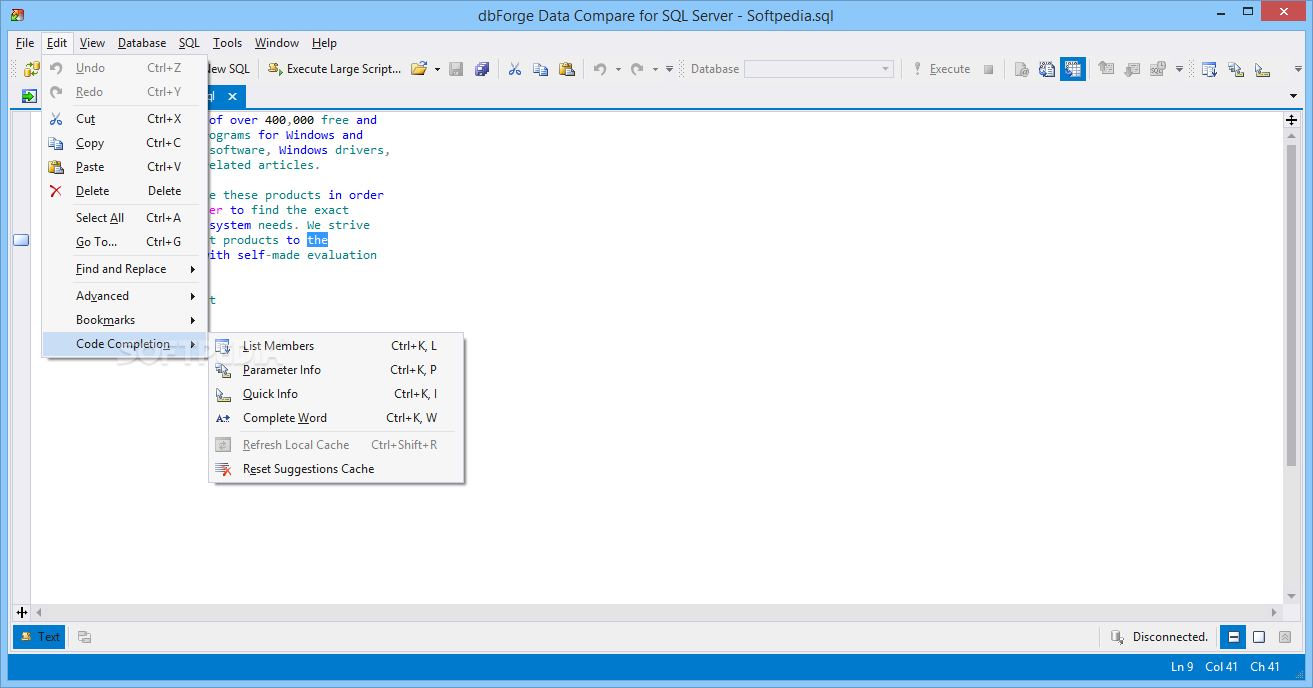Click the Save All toolbar icon

[482, 69]
